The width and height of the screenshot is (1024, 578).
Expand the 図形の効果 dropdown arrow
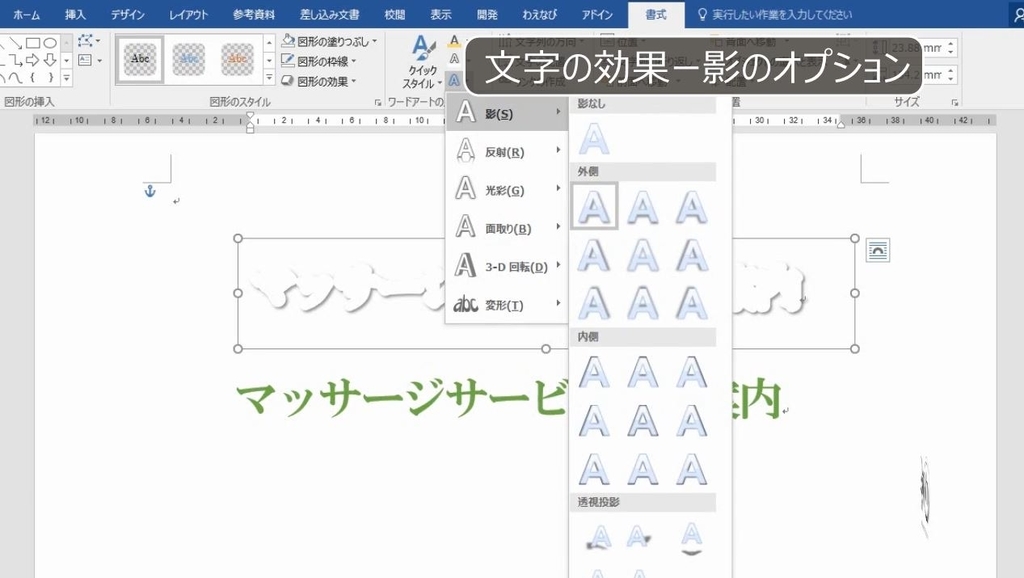click(353, 82)
